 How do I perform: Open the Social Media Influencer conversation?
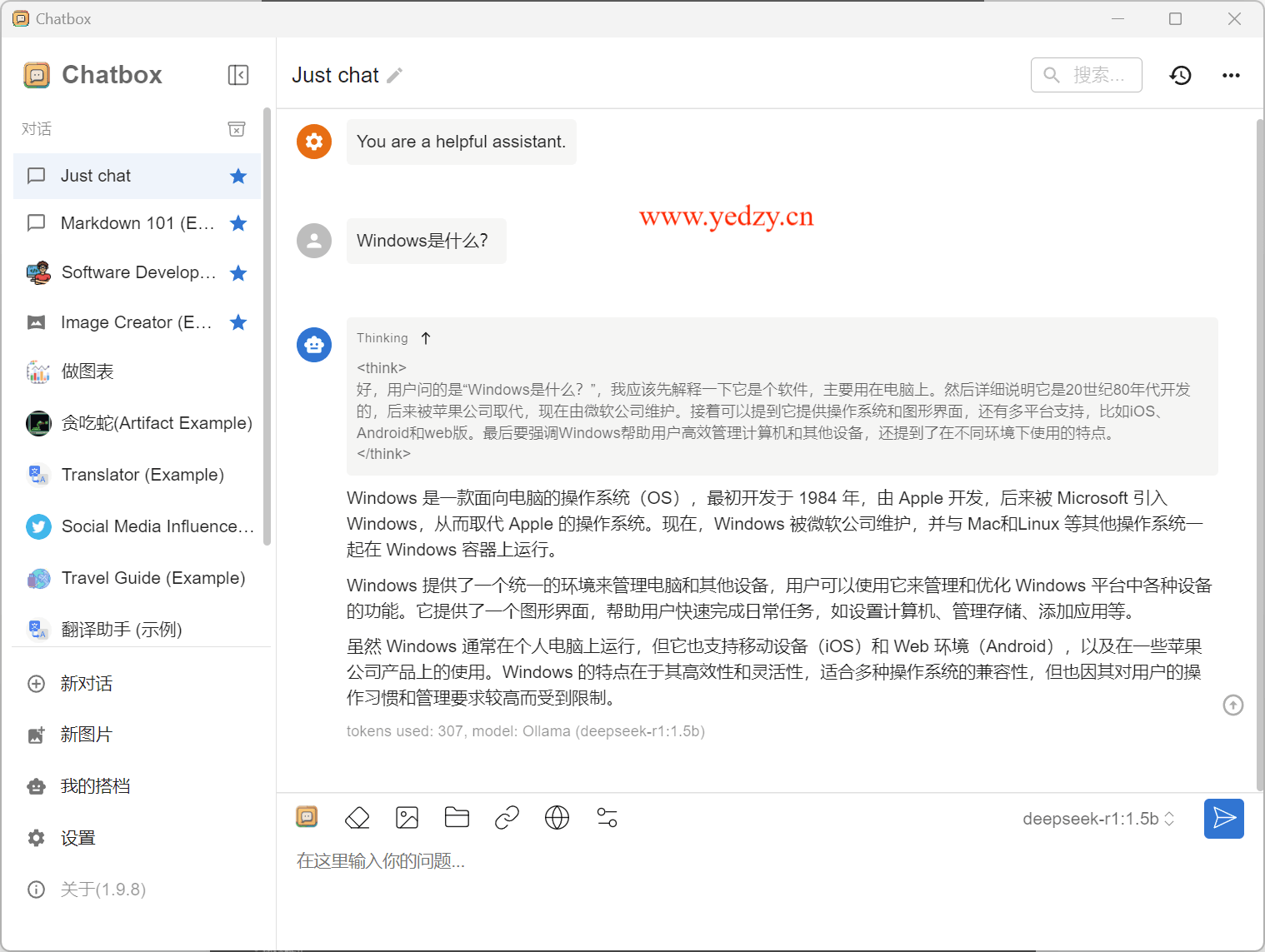(x=137, y=526)
